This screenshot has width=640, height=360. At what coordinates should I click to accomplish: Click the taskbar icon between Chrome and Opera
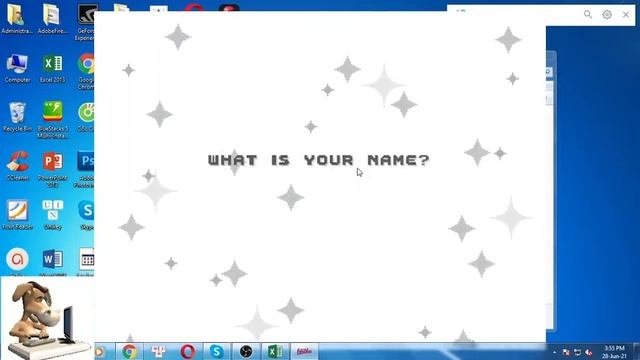(158, 351)
